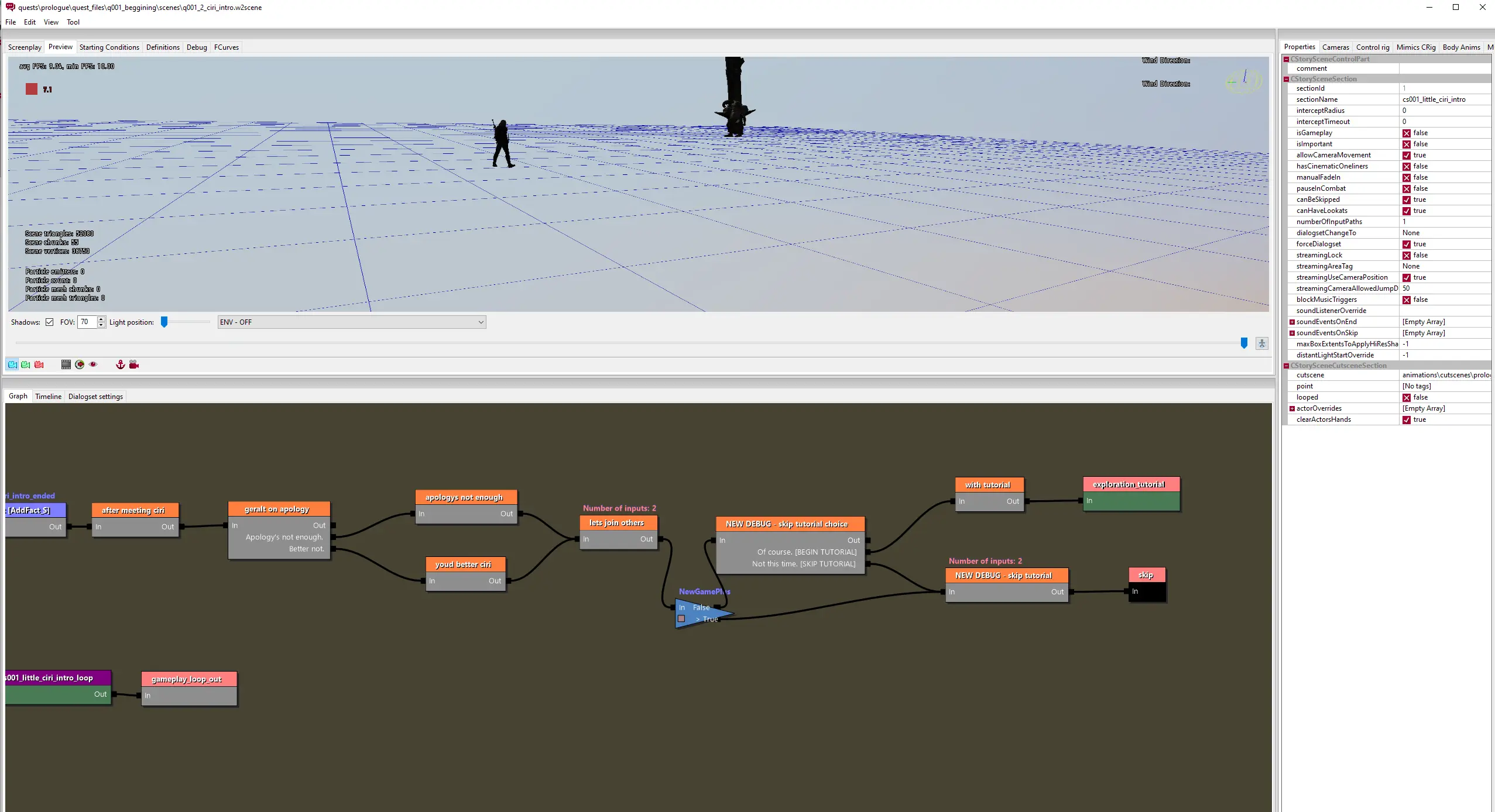Select the 'apologys not enough' node

pyautogui.click(x=467, y=507)
